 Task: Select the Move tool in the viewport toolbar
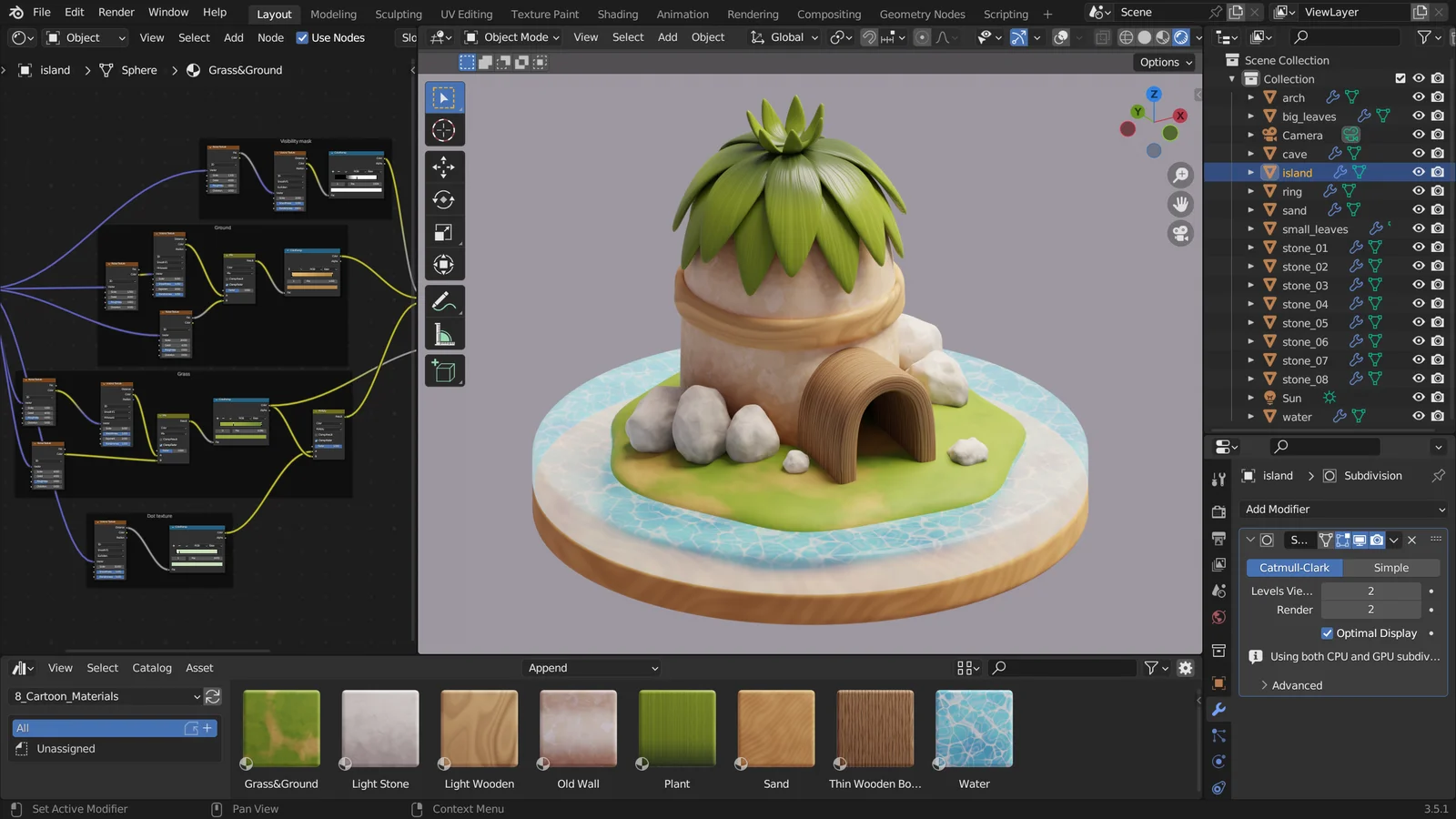point(444,167)
